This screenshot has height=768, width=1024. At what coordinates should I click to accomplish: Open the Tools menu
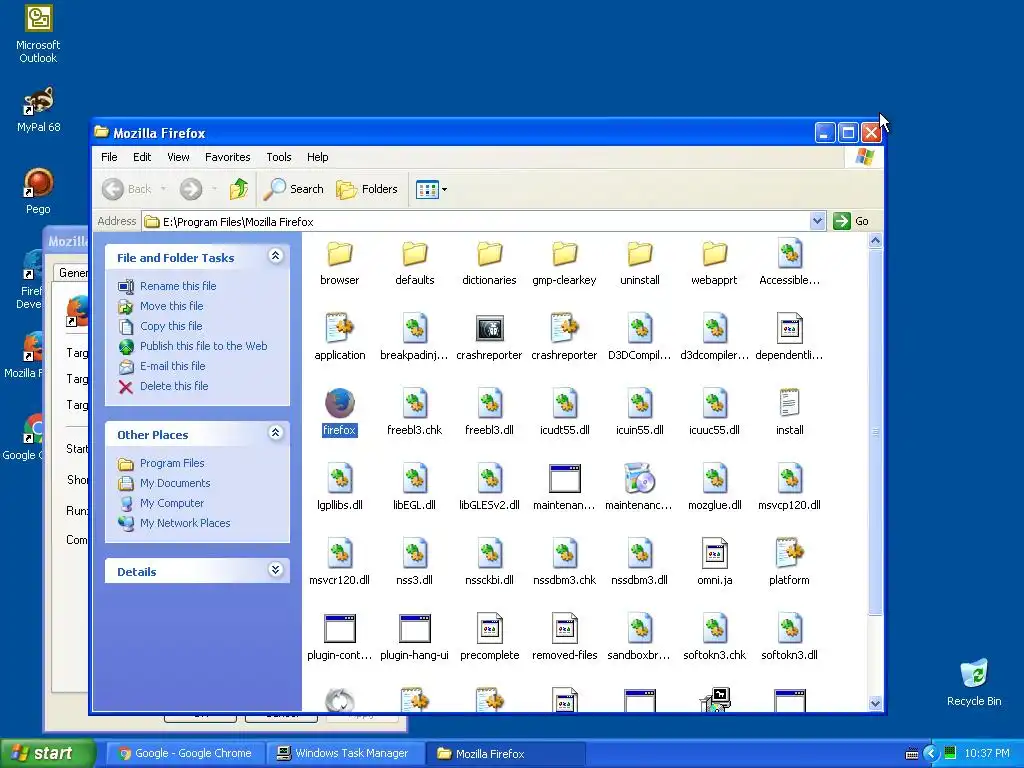click(x=279, y=157)
